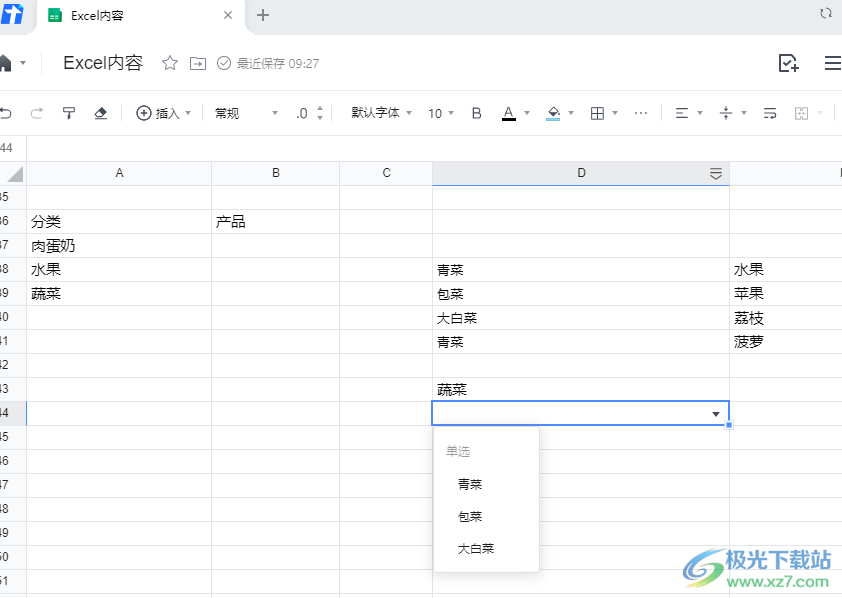Click the horizontal align icon
This screenshot has width=842, height=598.
(681, 113)
